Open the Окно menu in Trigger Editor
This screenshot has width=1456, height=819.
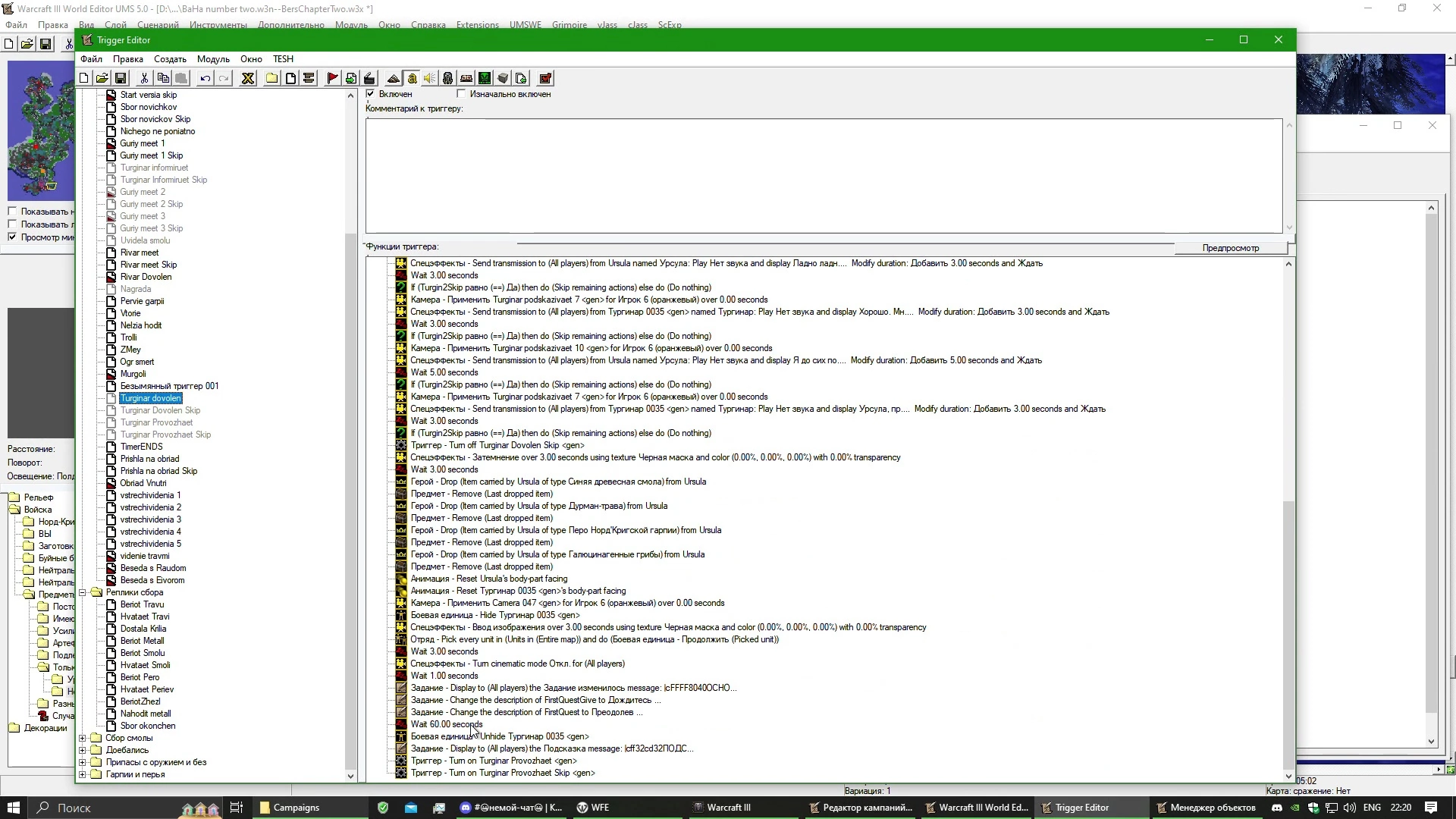pyautogui.click(x=251, y=59)
